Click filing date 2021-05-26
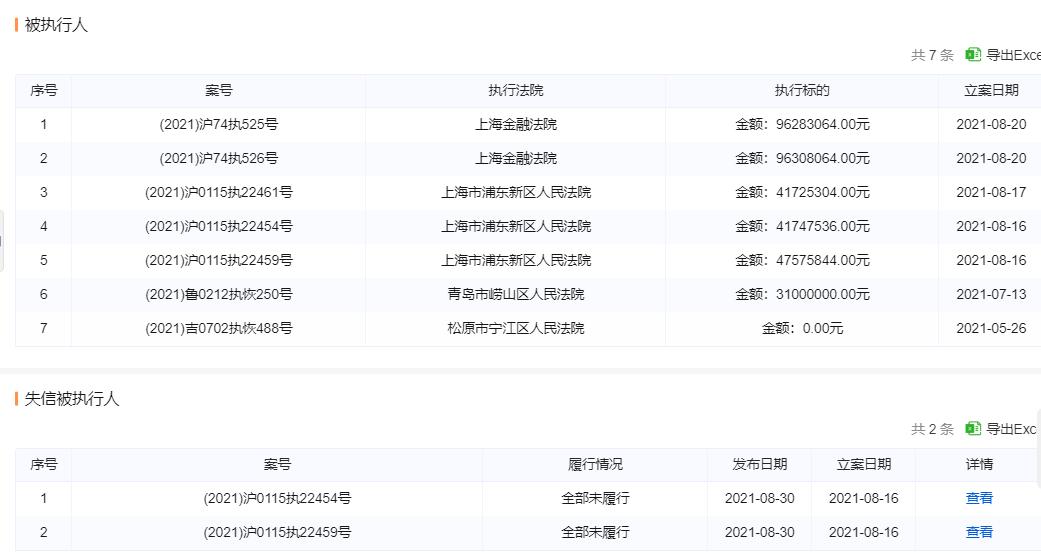 (991, 327)
